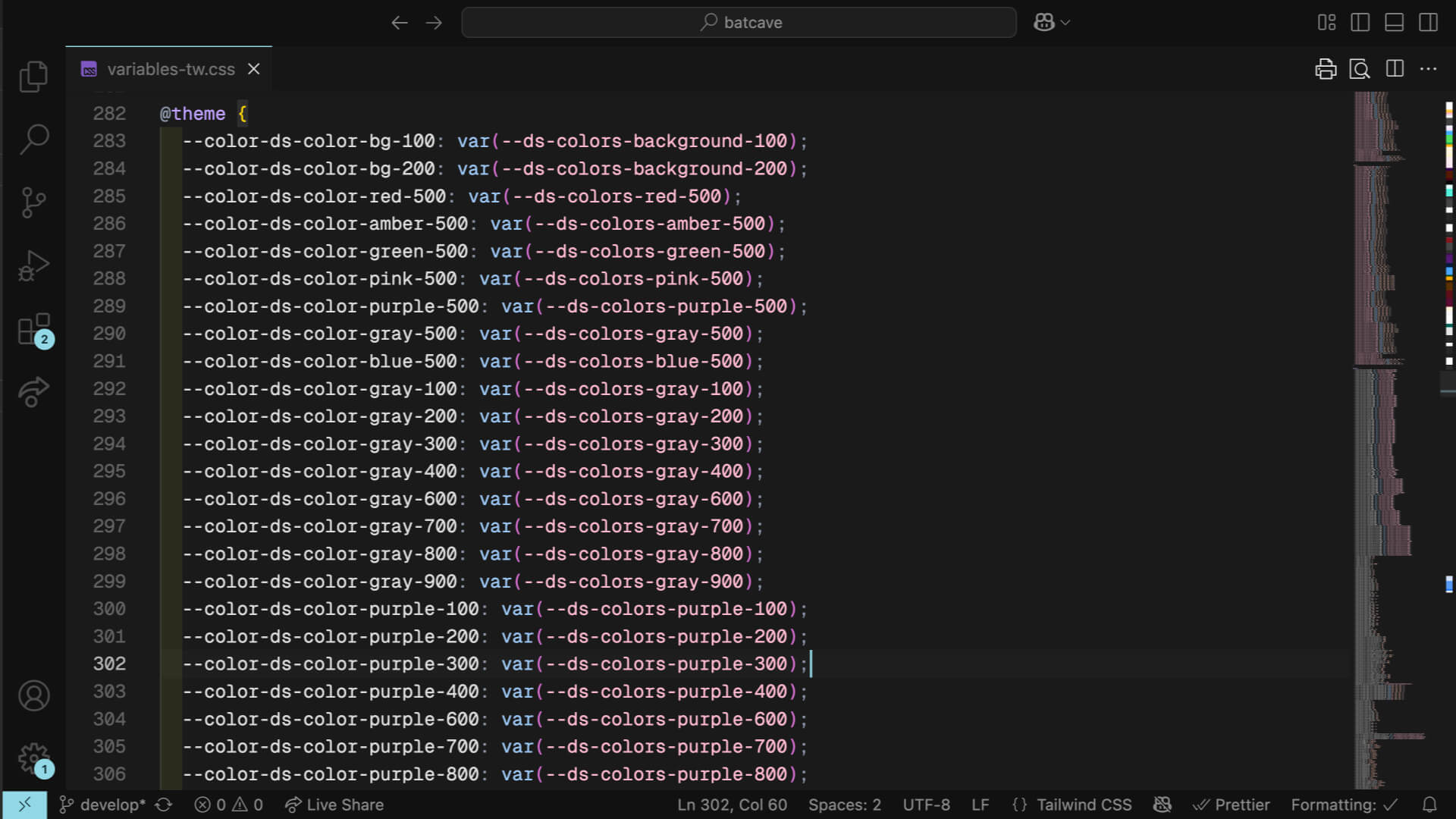Screen dimensions: 1456x819
Task: Toggle the primary side bar
Action: click(x=1360, y=23)
